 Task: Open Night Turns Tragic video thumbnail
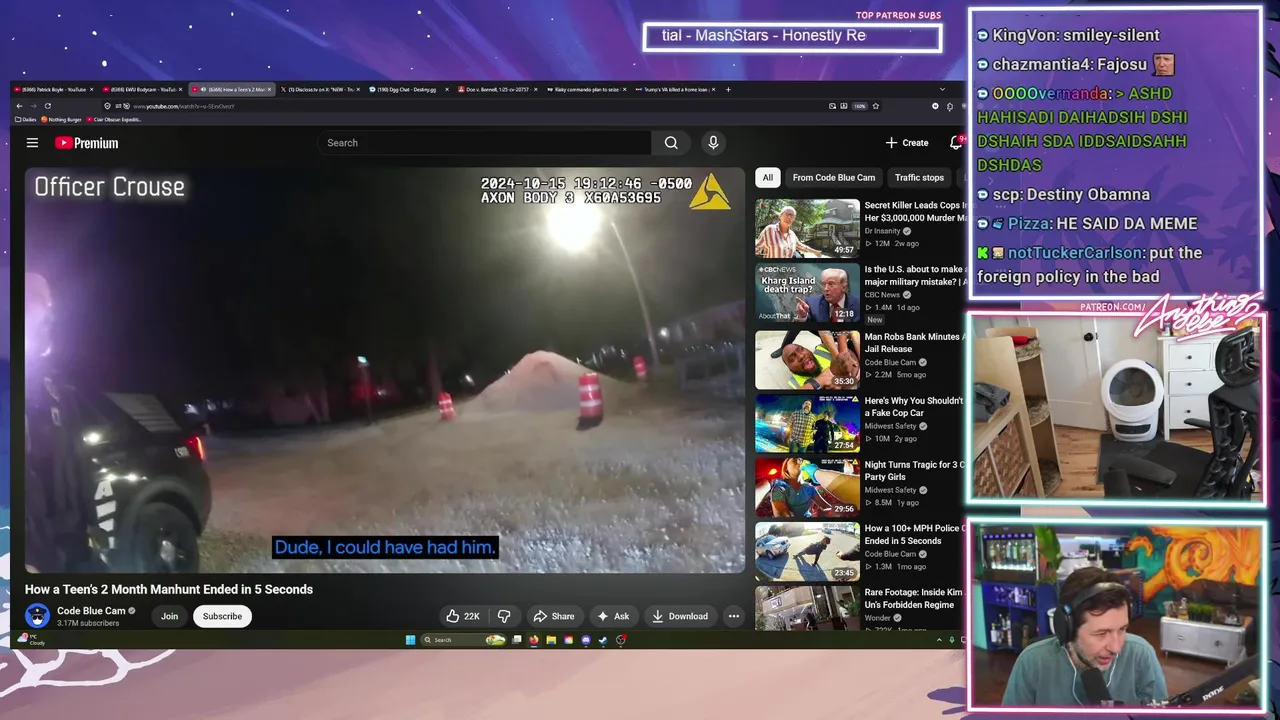click(807, 488)
